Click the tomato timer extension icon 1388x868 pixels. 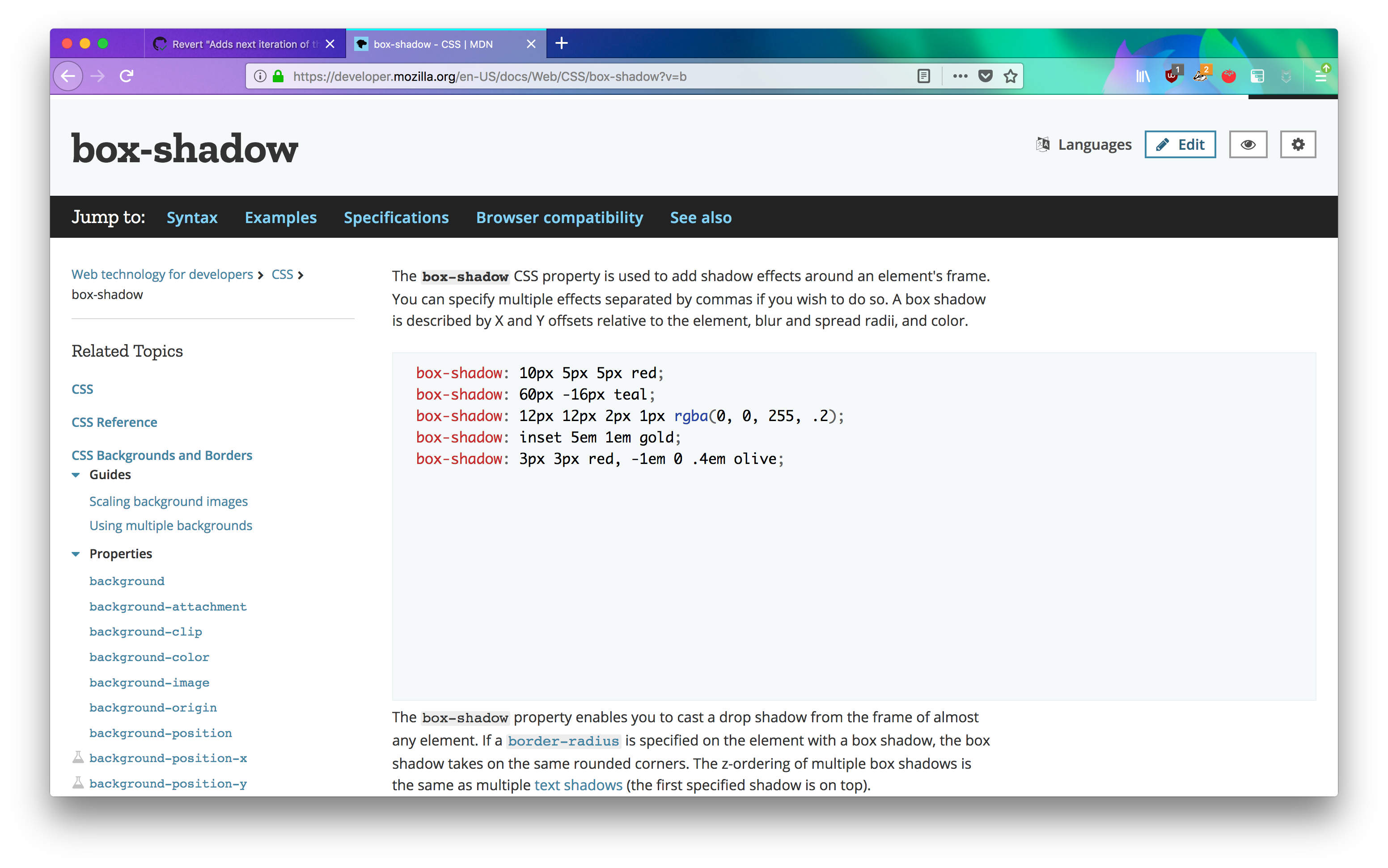click(1228, 76)
